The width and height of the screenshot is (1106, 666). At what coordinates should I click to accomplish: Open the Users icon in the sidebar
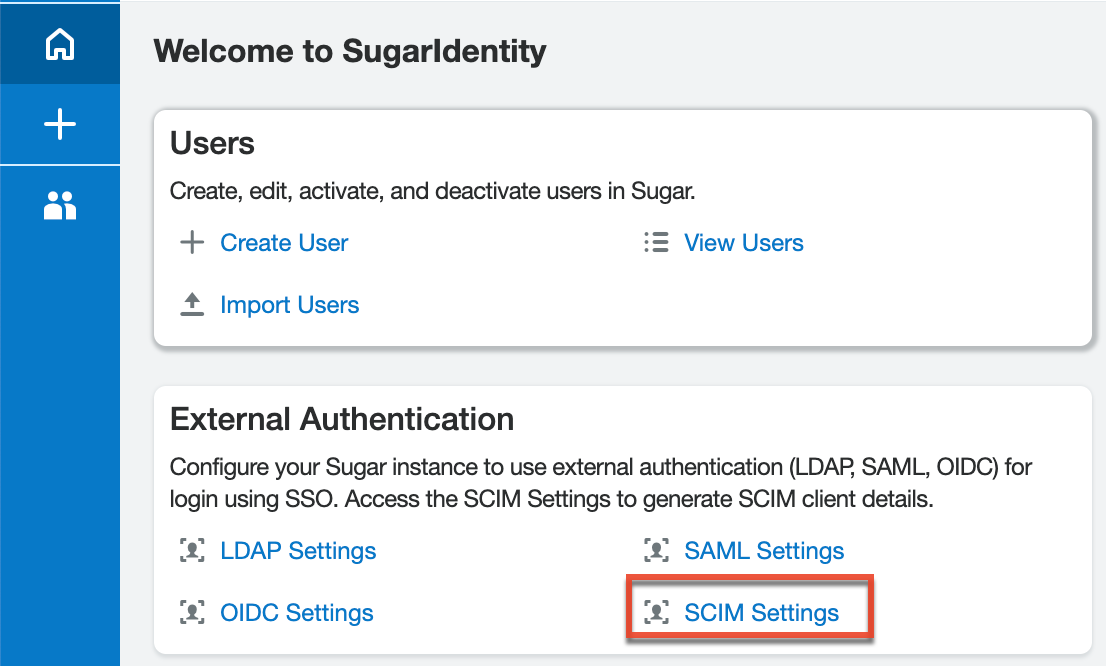(x=60, y=205)
